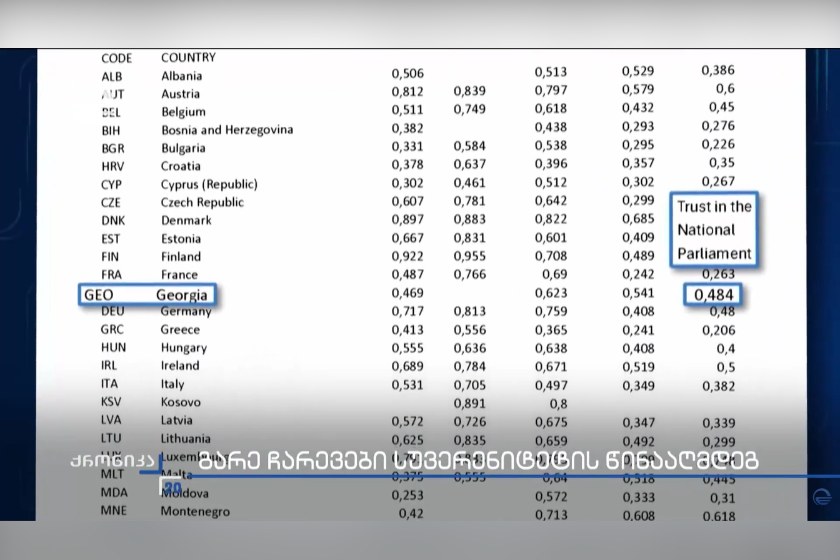Click the HUN country code
This screenshot has height=560, width=840.
click(114, 348)
